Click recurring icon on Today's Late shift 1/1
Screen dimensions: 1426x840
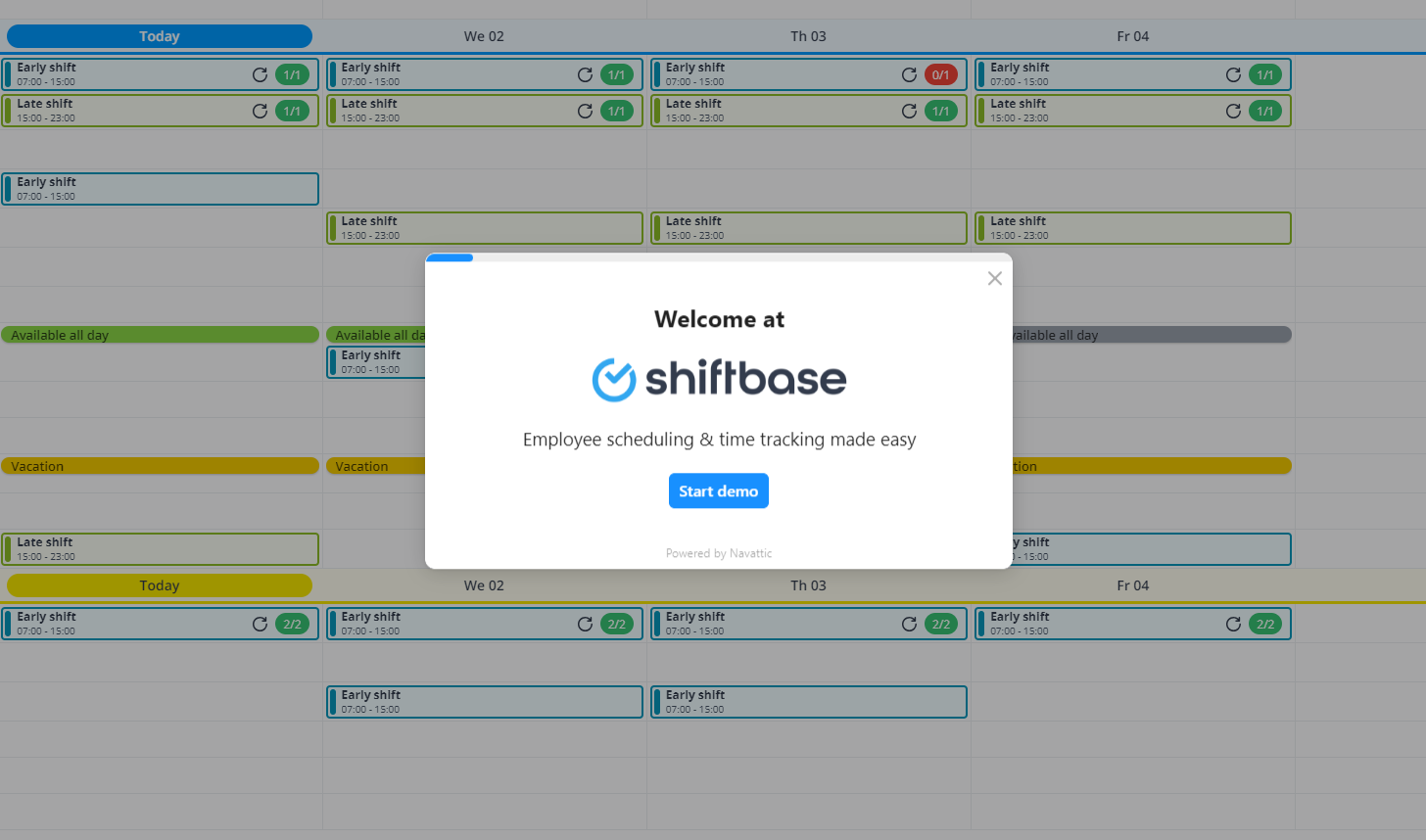pyautogui.click(x=260, y=111)
